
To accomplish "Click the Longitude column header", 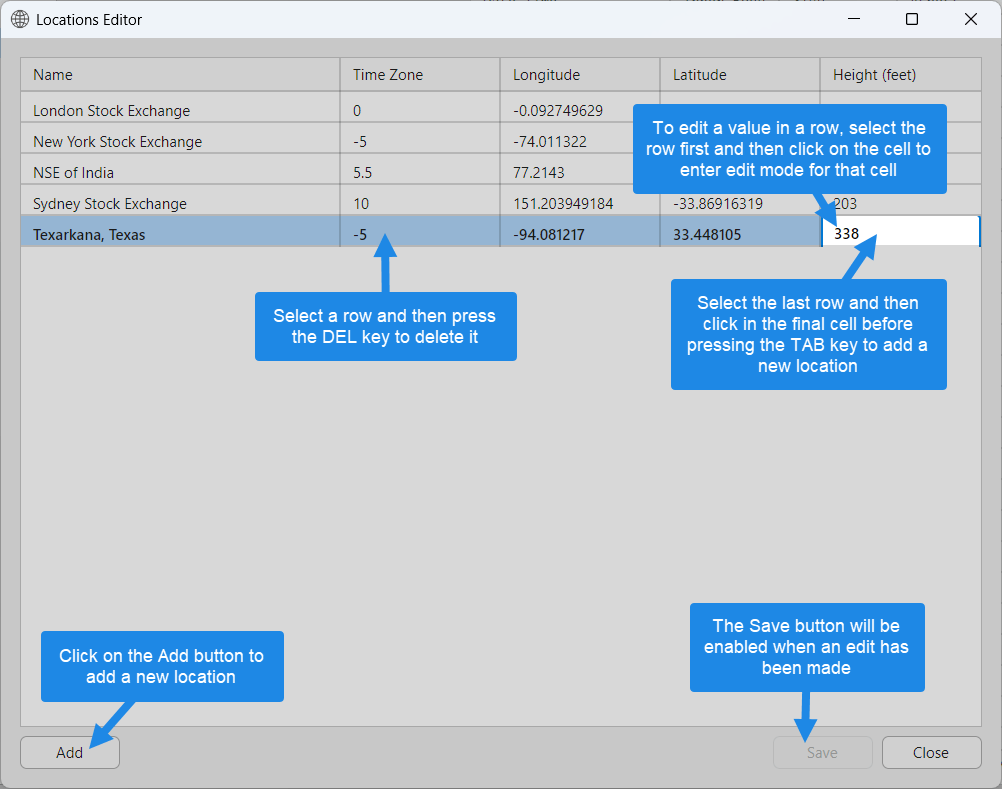I will tap(580, 75).
